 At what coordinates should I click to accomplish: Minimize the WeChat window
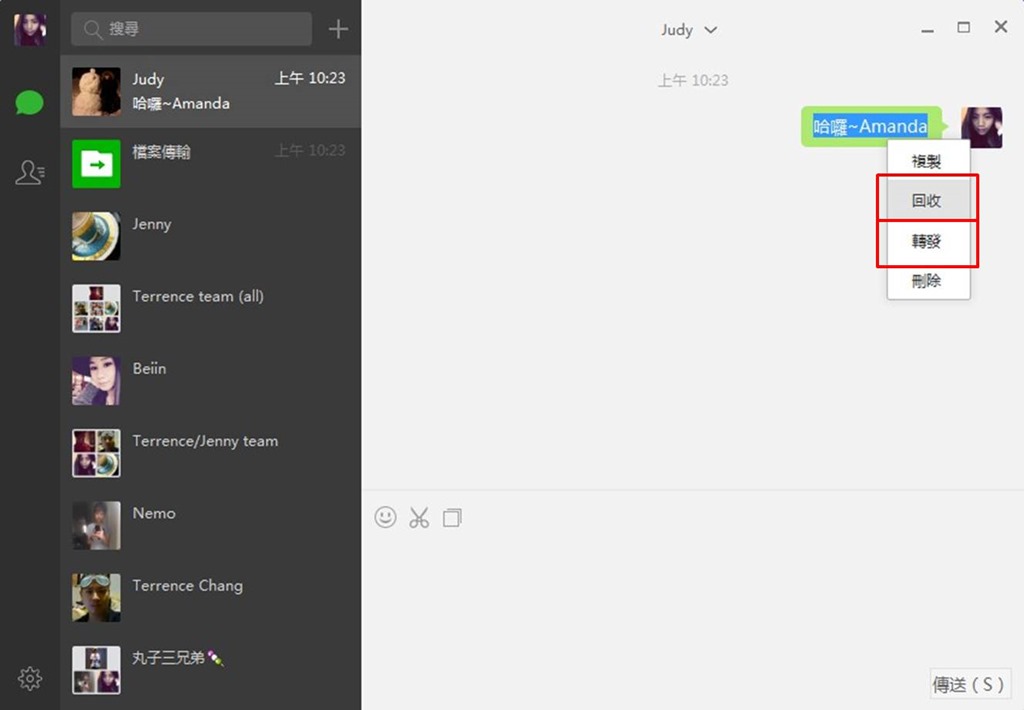click(927, 29)
